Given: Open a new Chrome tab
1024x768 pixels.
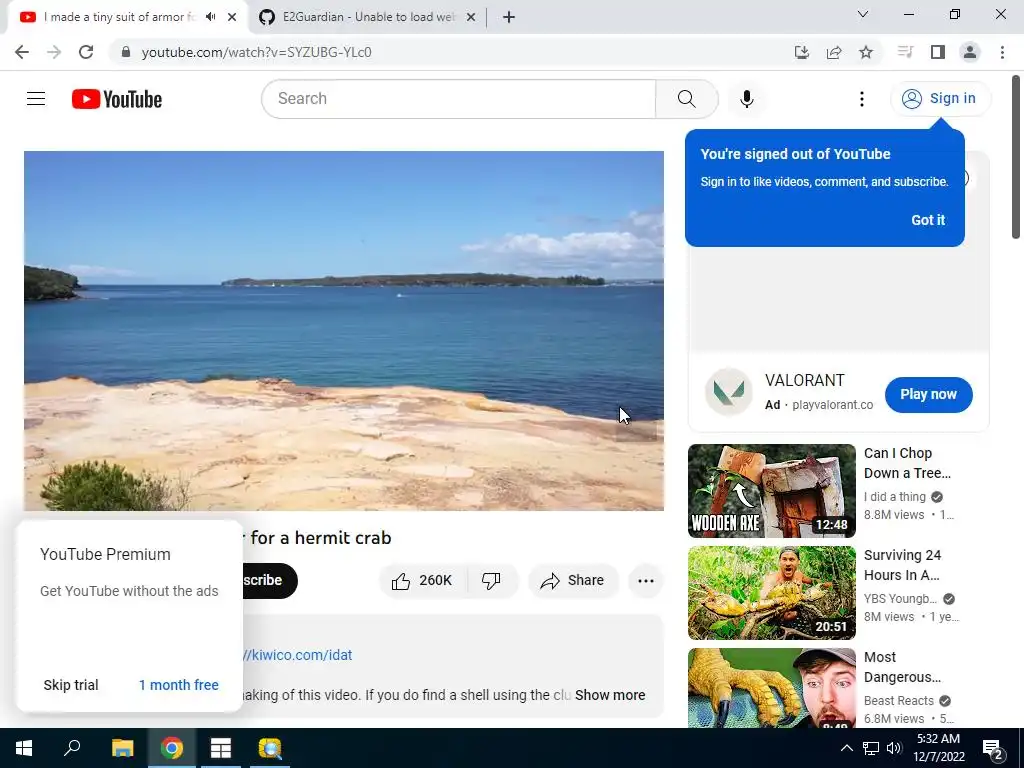Looking at the screenshot, I should (509, 17).
